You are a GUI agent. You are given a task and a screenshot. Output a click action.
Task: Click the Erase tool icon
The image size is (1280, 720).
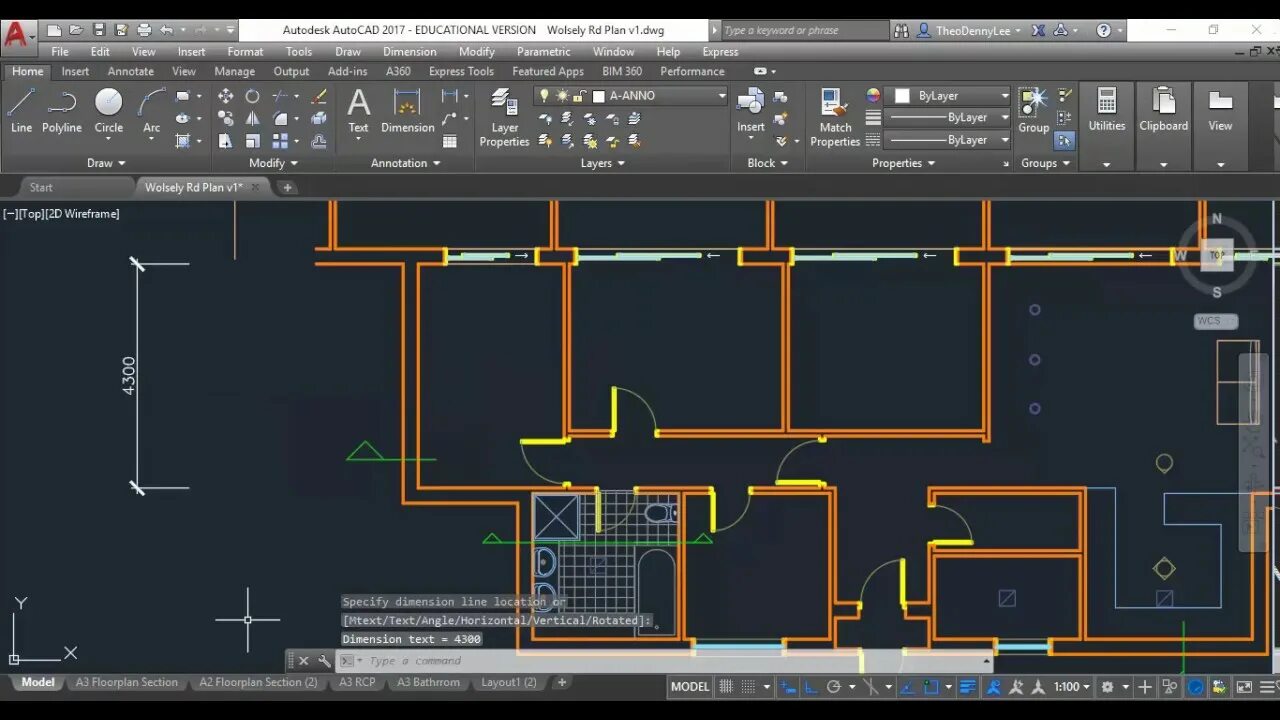(x=319, y=96)
